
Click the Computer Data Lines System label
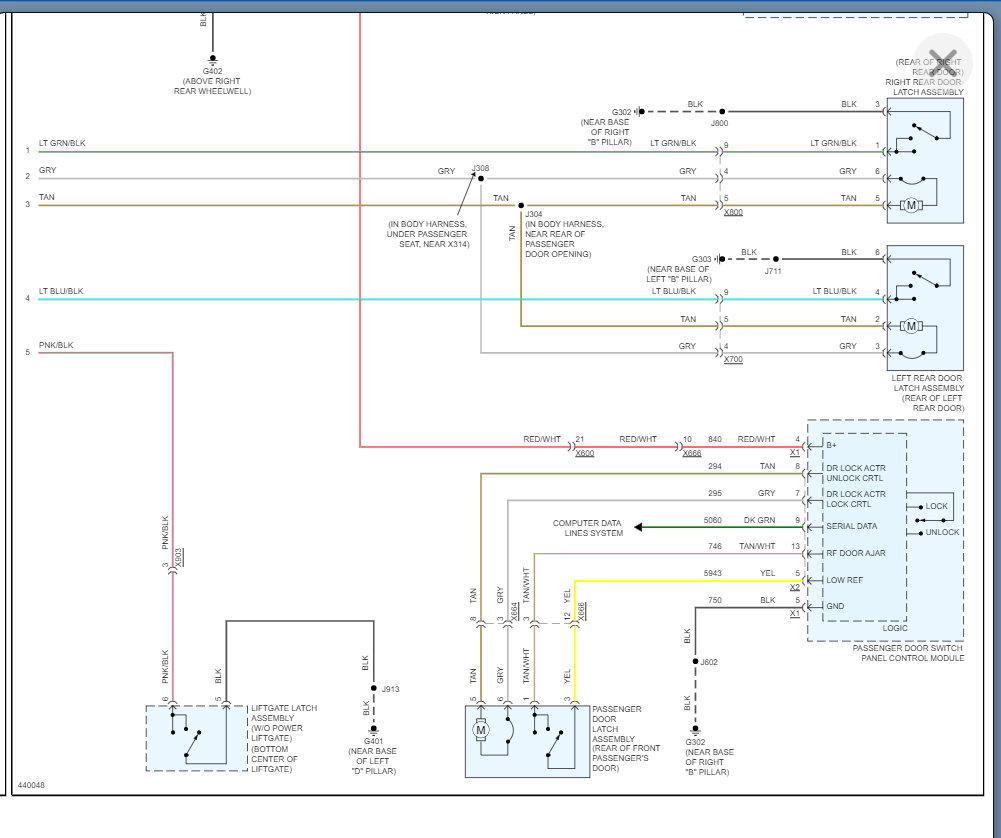tap(588, 528)
